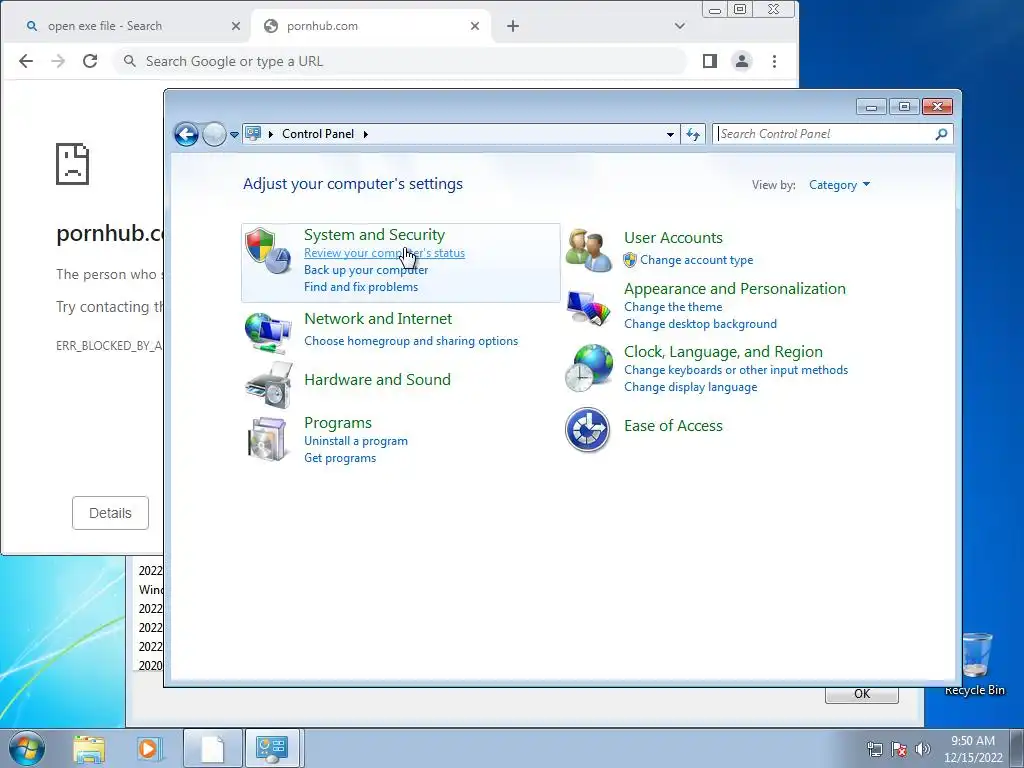The image size is (1024, 768).
Task: Click the Action Center flag tray icon
Action: 899,749
